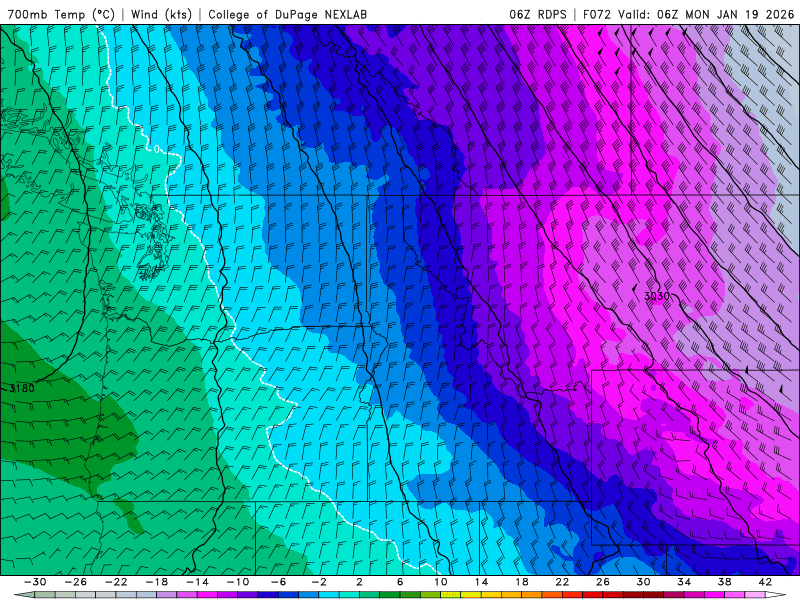Viewport: 800px width, 600px height.
Task: Click the 22 colorbar scale value
Action: coord(562,582)
